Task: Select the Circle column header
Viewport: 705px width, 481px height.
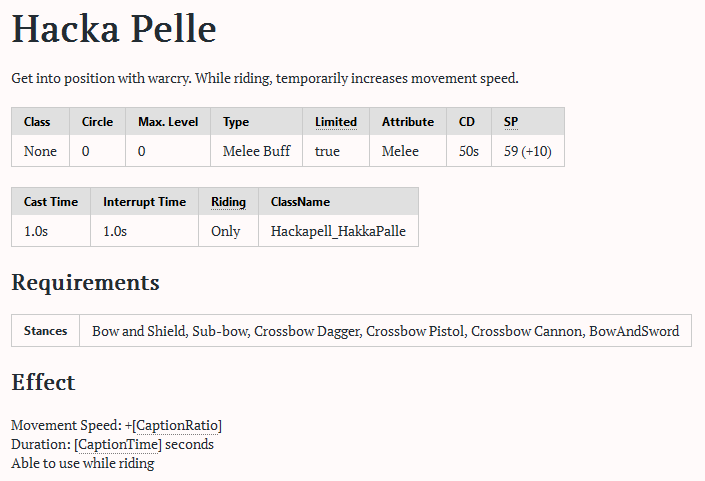Action: [98, 122]
